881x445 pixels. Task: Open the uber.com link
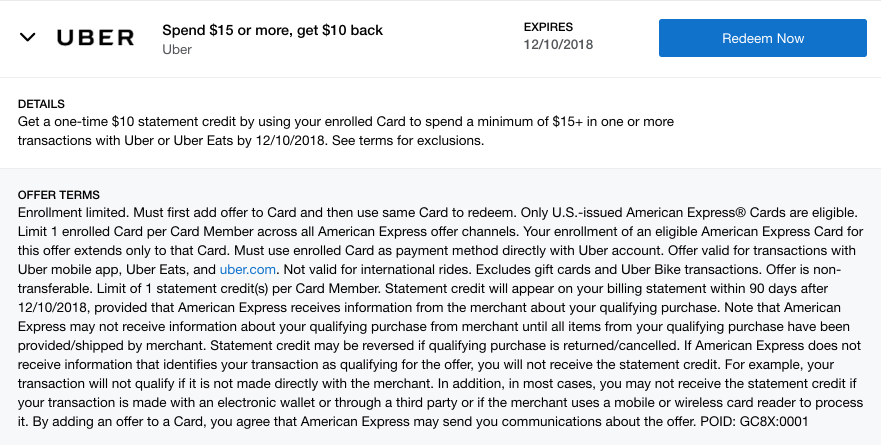247,269
